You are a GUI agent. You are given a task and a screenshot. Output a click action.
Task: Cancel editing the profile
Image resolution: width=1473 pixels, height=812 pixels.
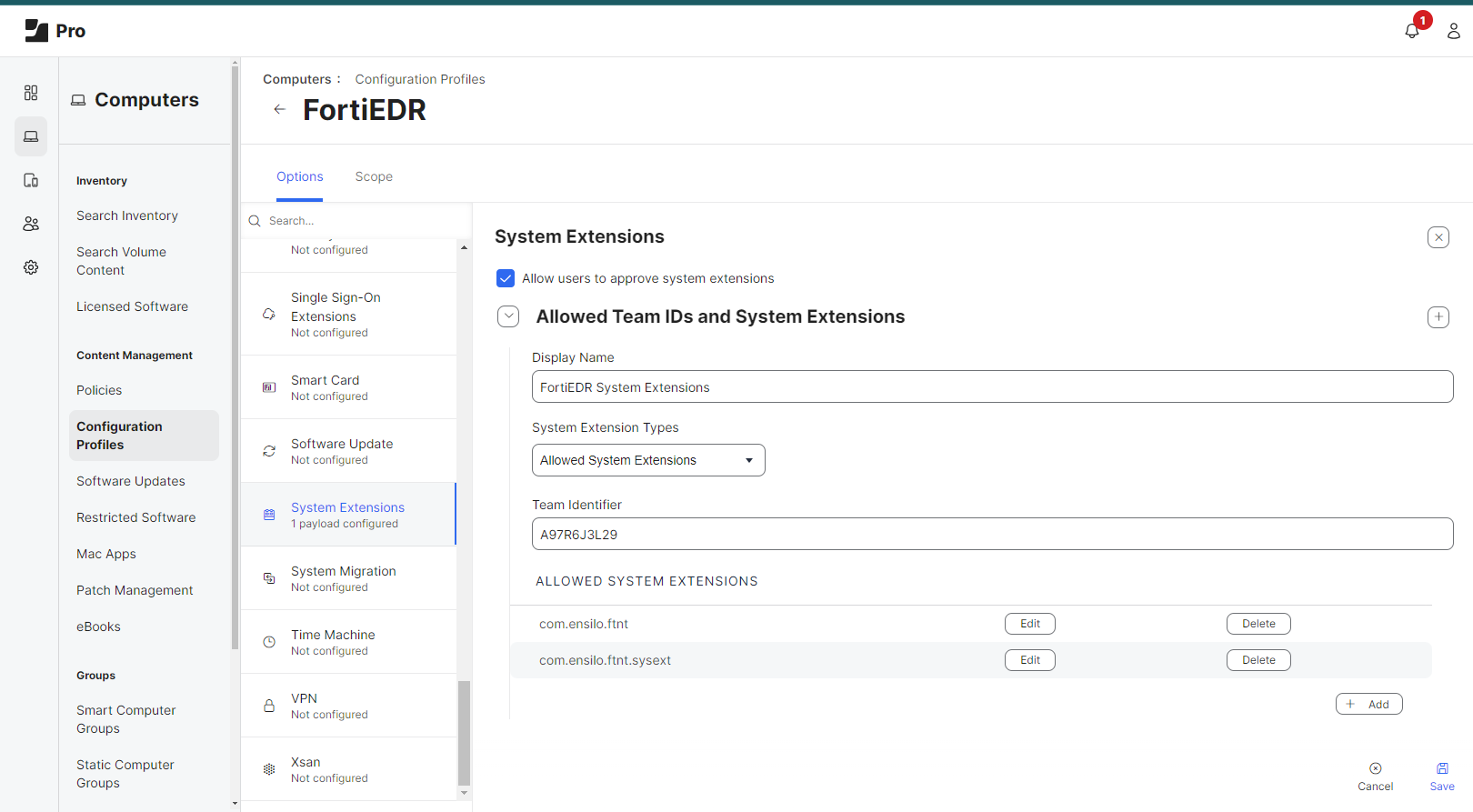(x=1375, y=777)
